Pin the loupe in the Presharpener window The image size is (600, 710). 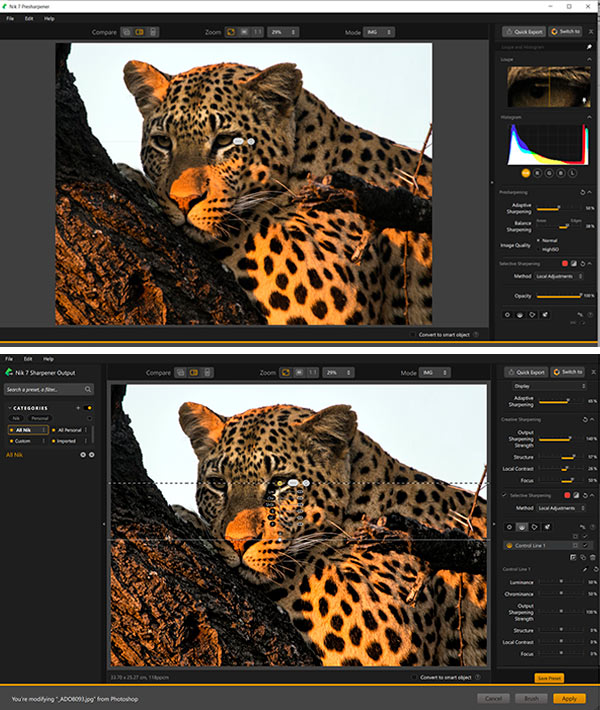590,47
